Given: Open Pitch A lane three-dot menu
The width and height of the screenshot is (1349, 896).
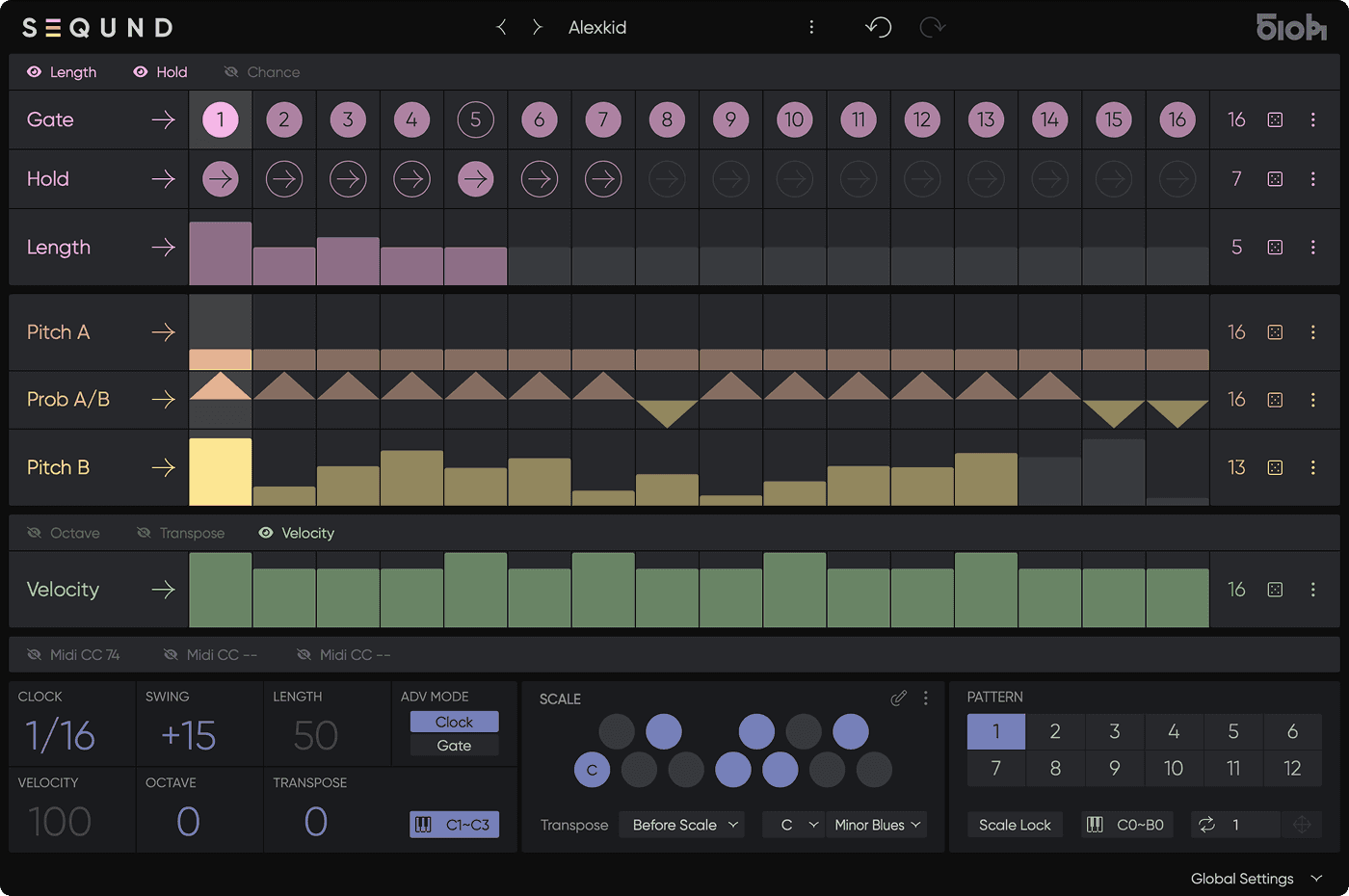Looking at the screenshot, I should coord(1313,332).
